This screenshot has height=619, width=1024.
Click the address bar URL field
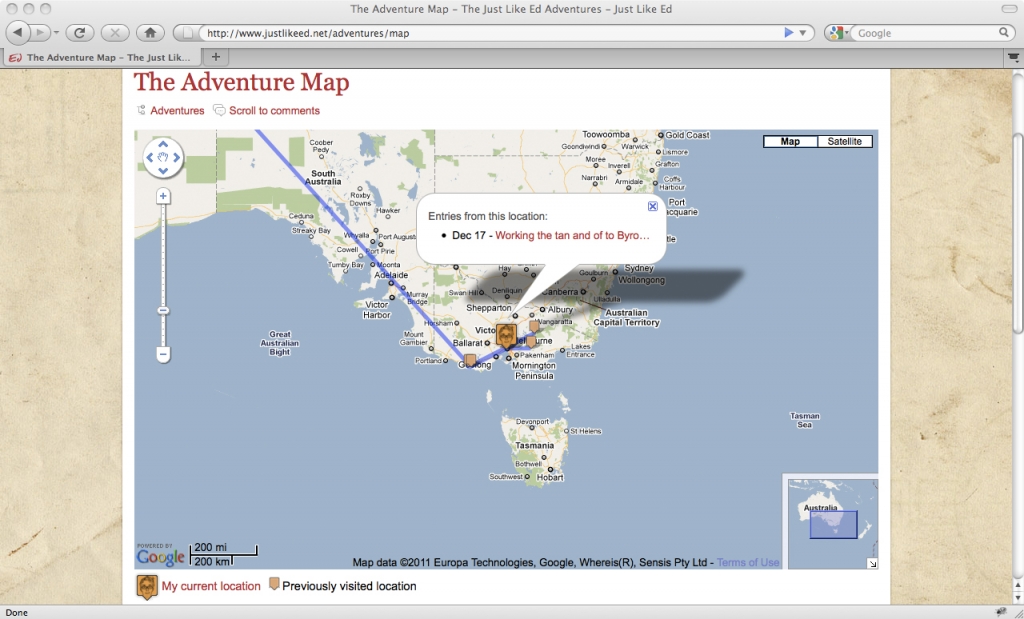coord(490,33)
